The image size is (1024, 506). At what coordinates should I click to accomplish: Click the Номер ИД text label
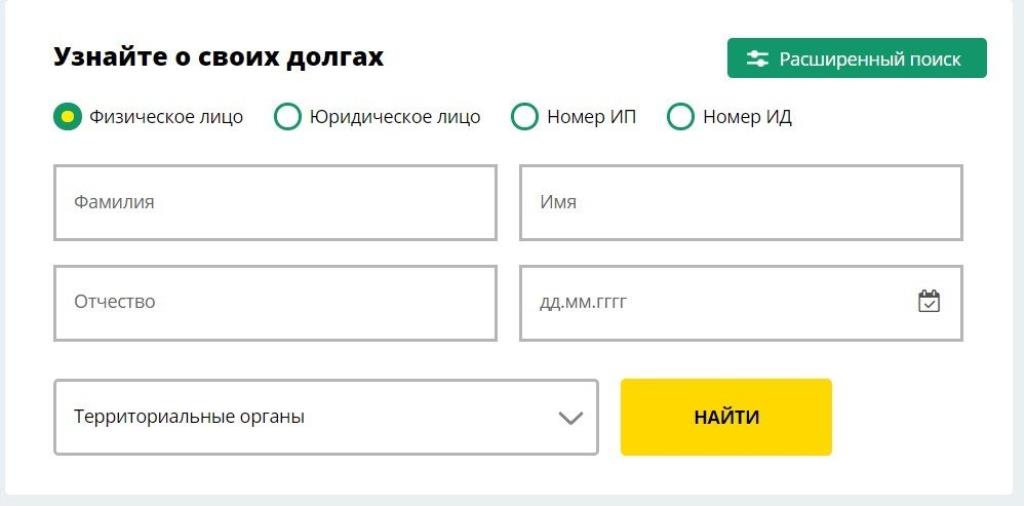pyautogui.click(x=748, y=118)
